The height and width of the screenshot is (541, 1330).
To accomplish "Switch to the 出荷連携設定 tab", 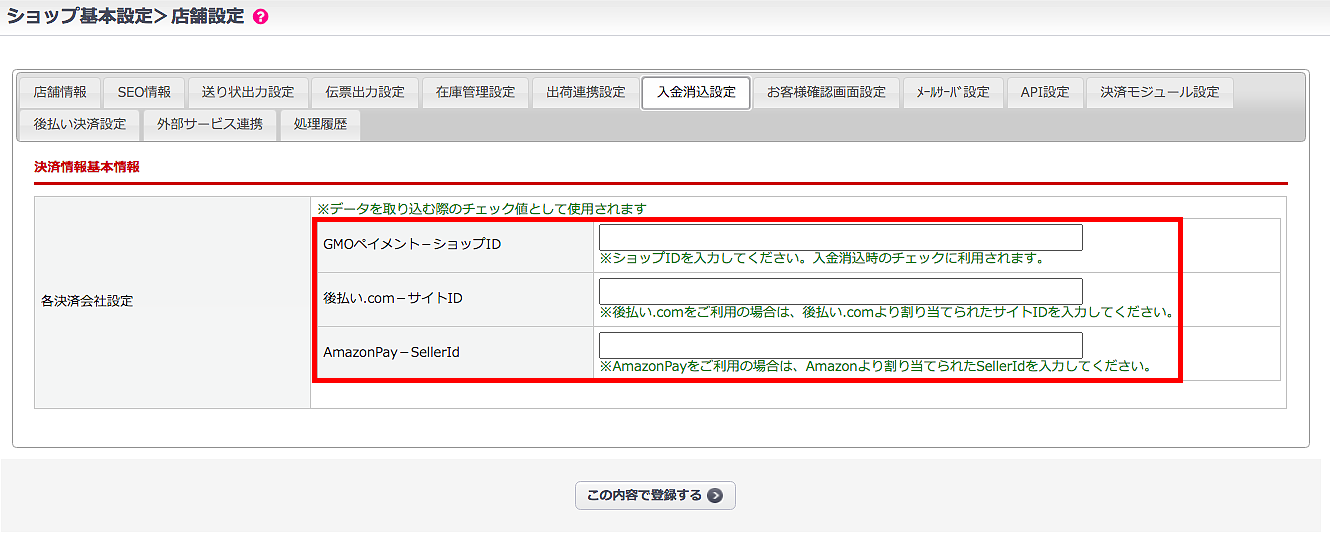I will point(586,92).
